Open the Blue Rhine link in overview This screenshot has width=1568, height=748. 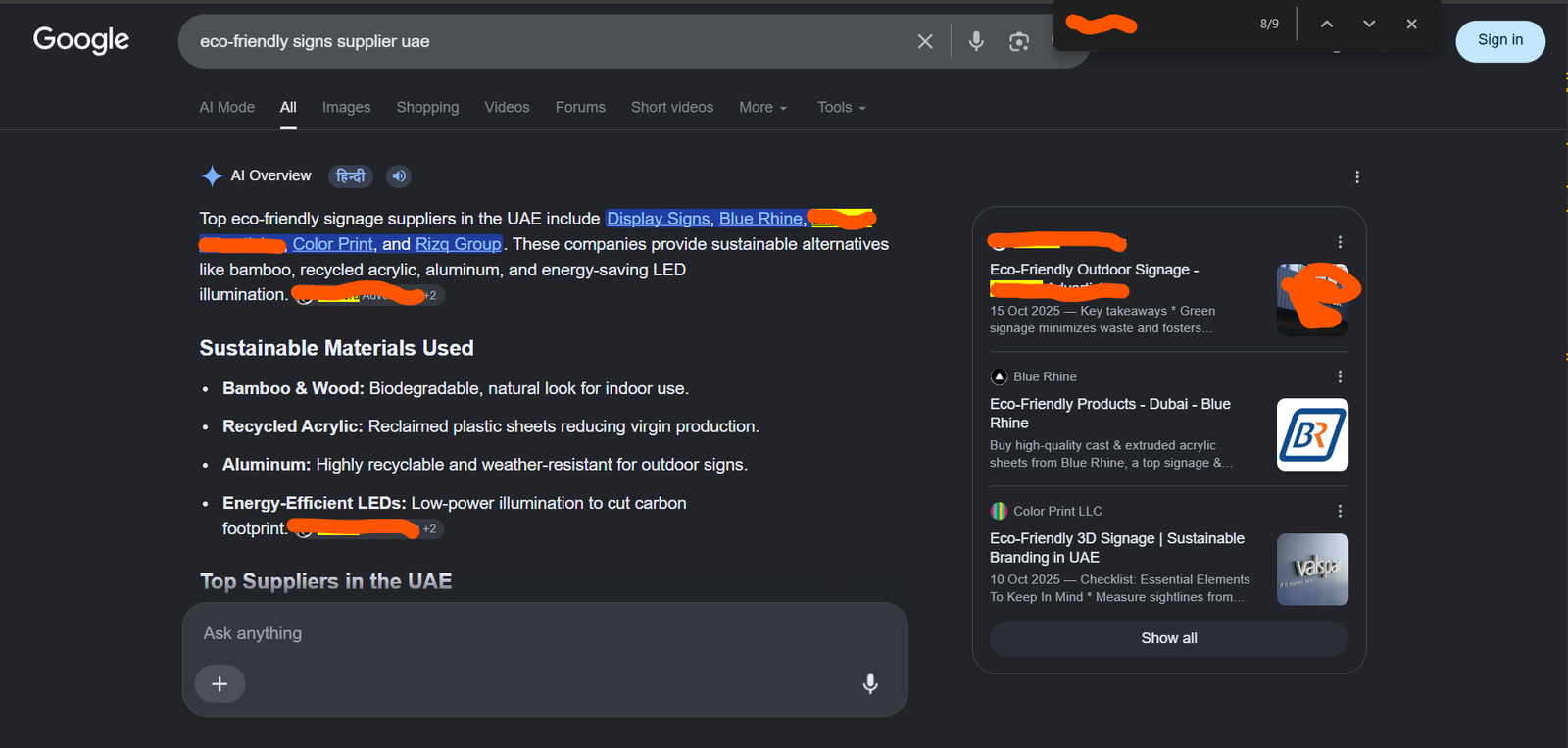pos(760,219)
